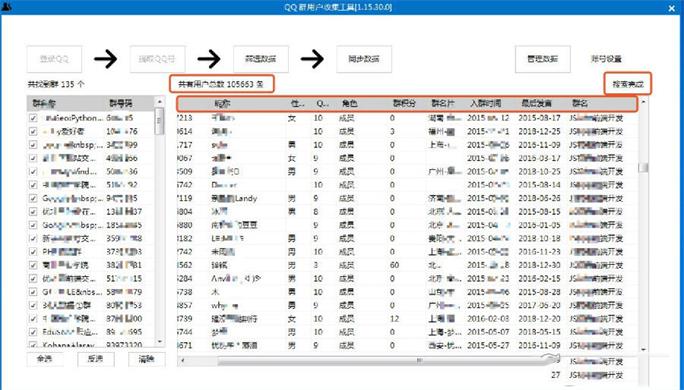Toggle checkbox of group number ending 15
Viewport: 684px width, 390px height.
pos(33,278)
